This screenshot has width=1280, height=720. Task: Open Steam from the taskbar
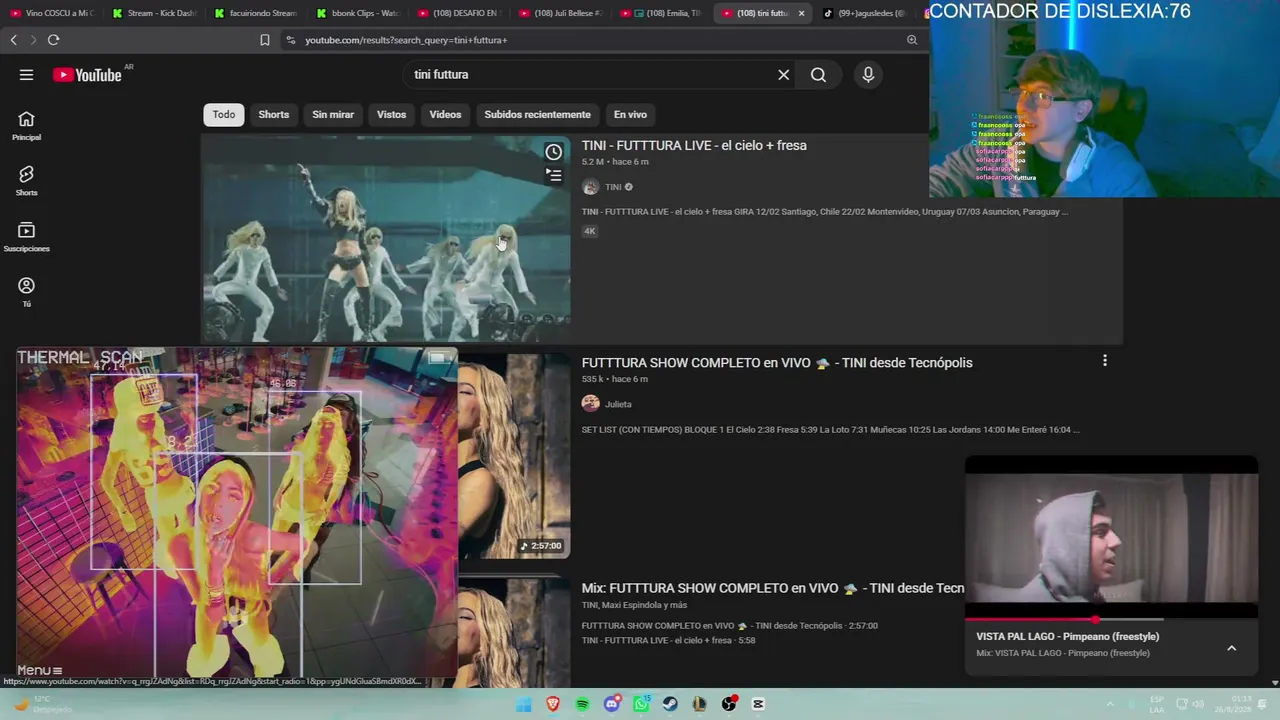point(670,704)
